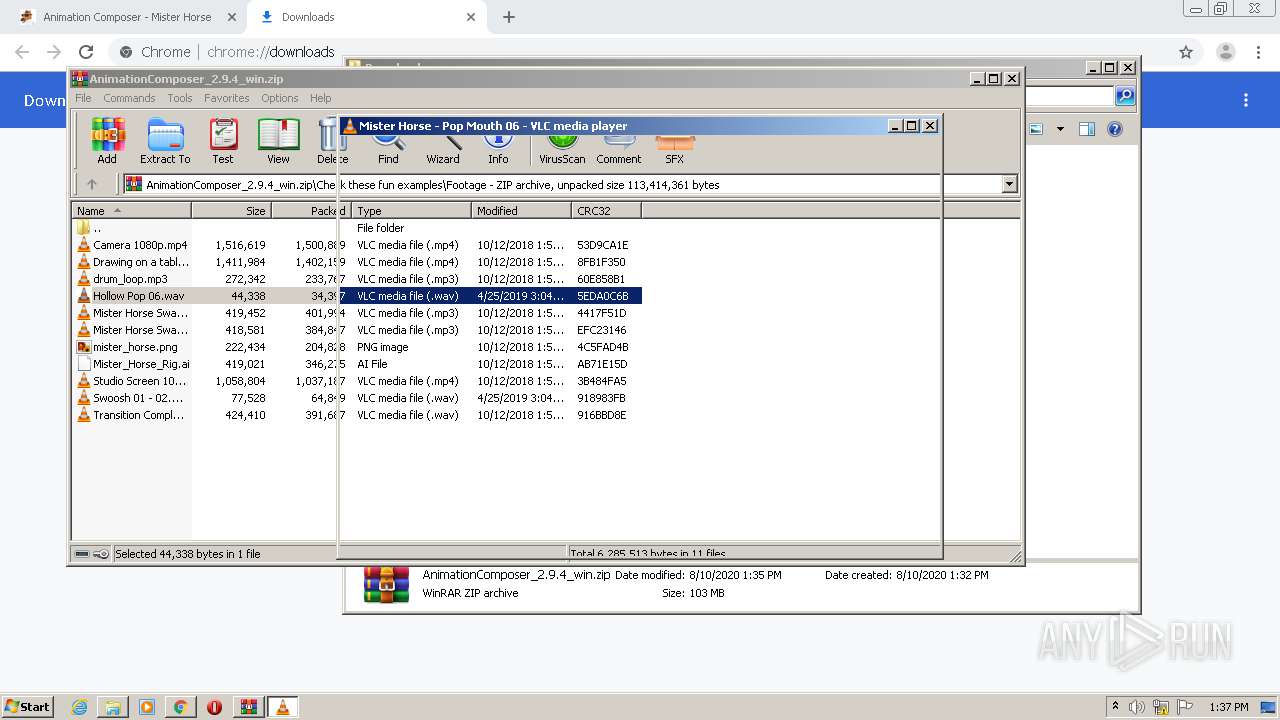Sort files by the Name column header

(x=131, y=211)
